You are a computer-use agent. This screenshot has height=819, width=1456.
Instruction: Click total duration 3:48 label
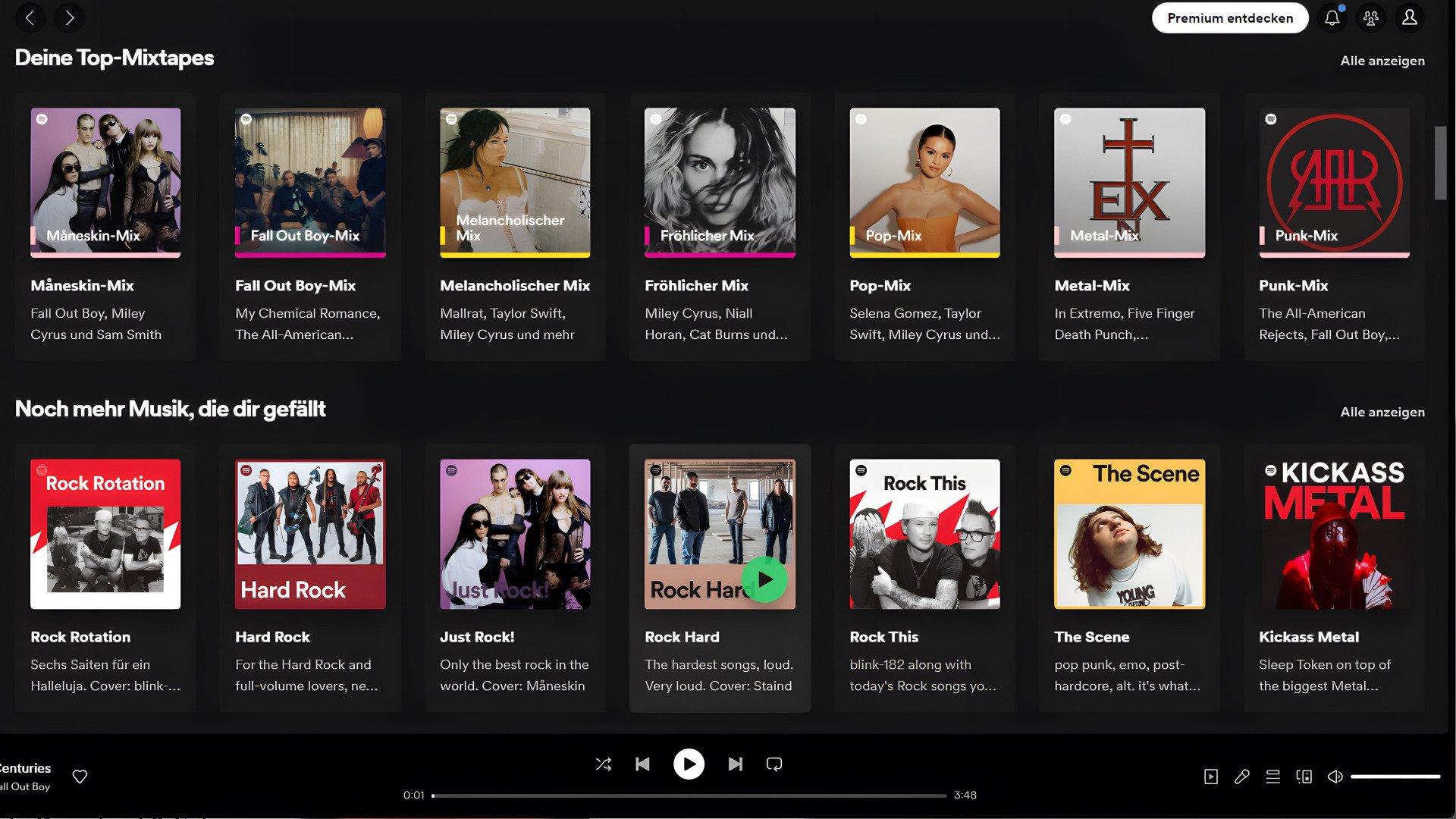965,795
